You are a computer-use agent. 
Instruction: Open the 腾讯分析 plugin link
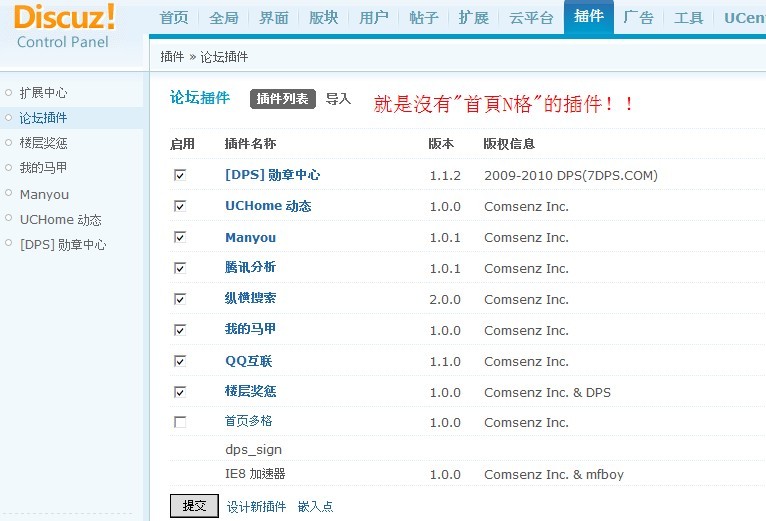coord(250,267)
